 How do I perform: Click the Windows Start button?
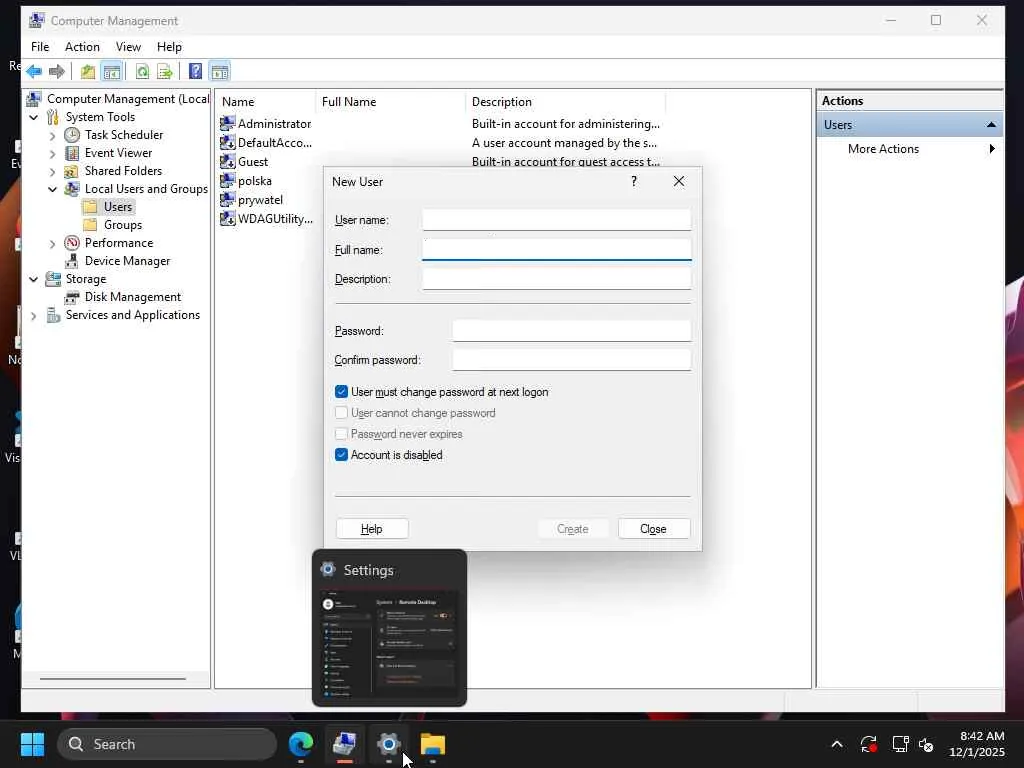32,744
